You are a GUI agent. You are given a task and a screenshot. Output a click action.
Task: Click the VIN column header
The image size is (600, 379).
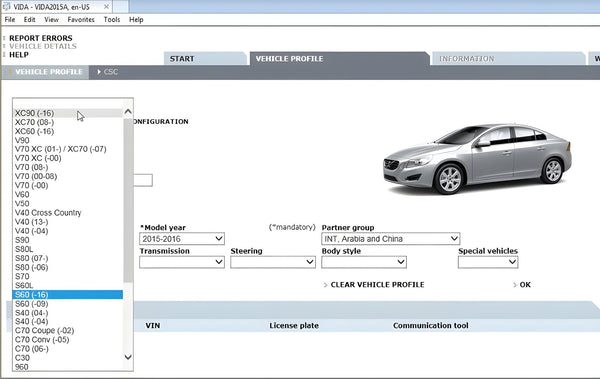coord(153,325)
